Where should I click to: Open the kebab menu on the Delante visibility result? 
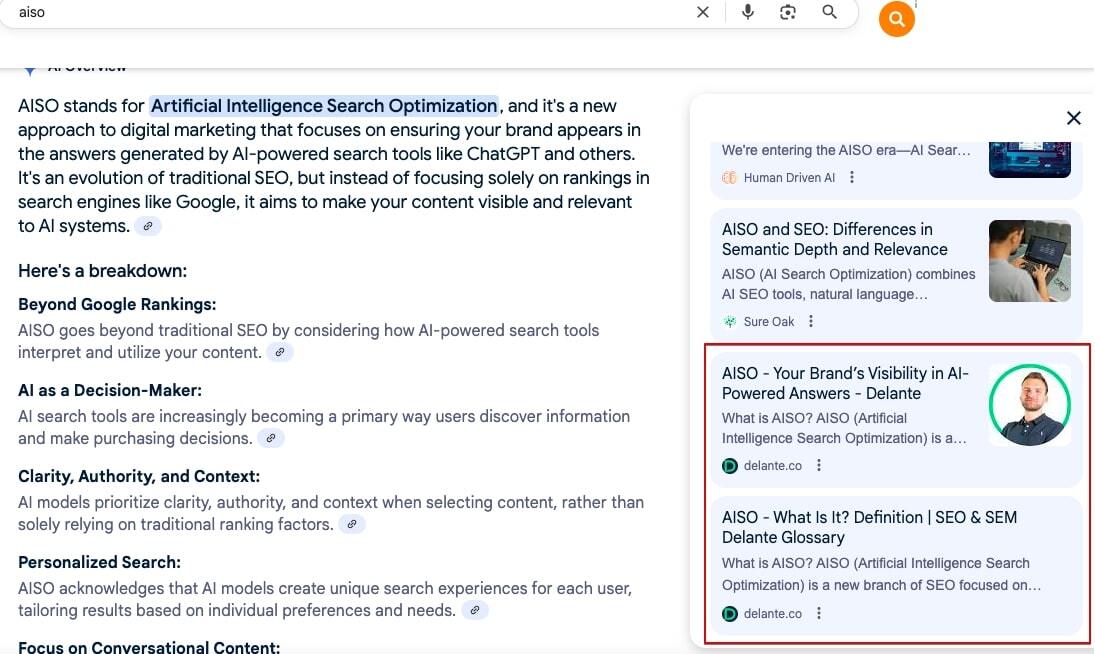[x=819, y=465]
